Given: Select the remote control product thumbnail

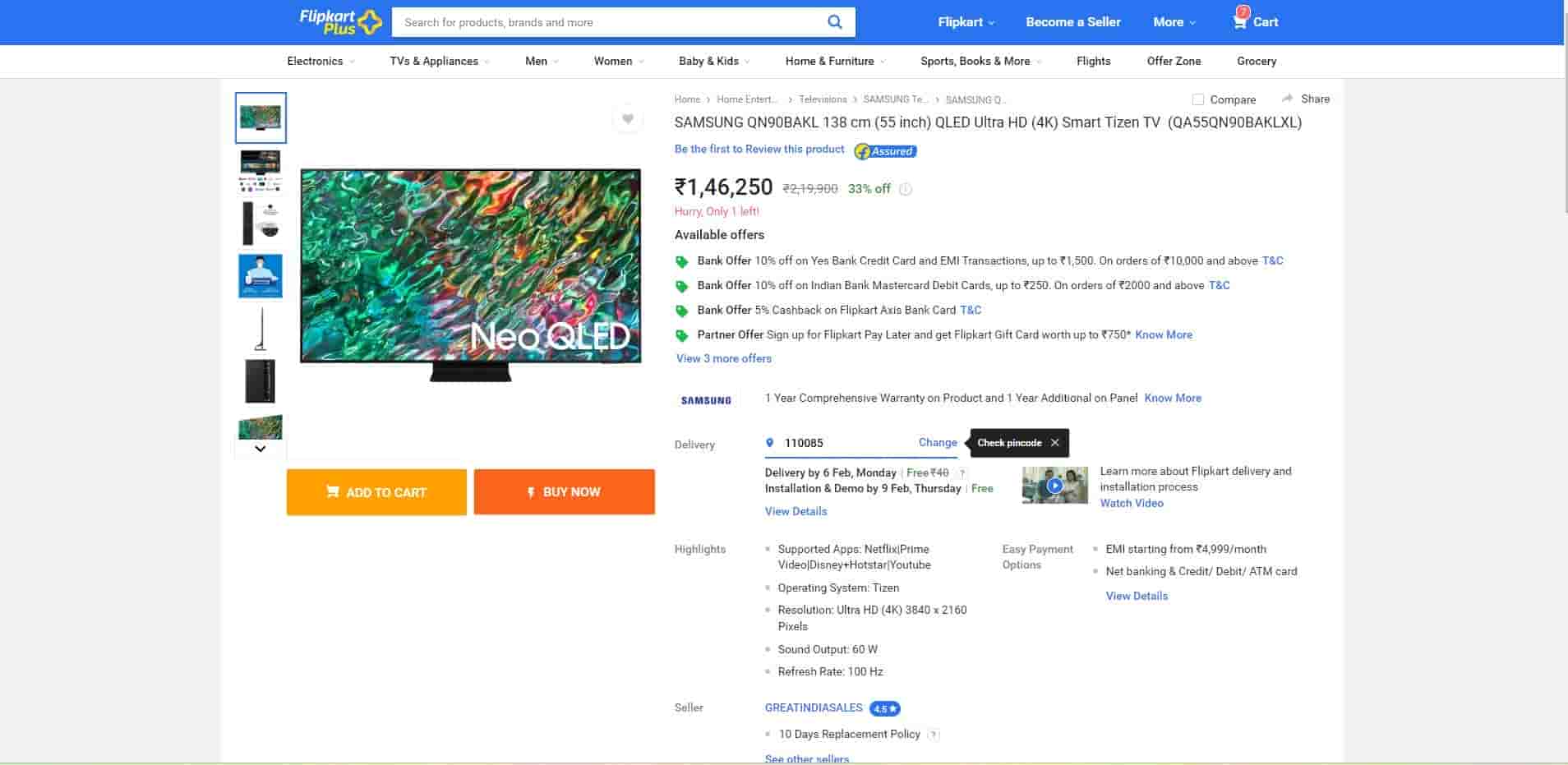Looking at the screenshot, I should (x=261, y=224).
